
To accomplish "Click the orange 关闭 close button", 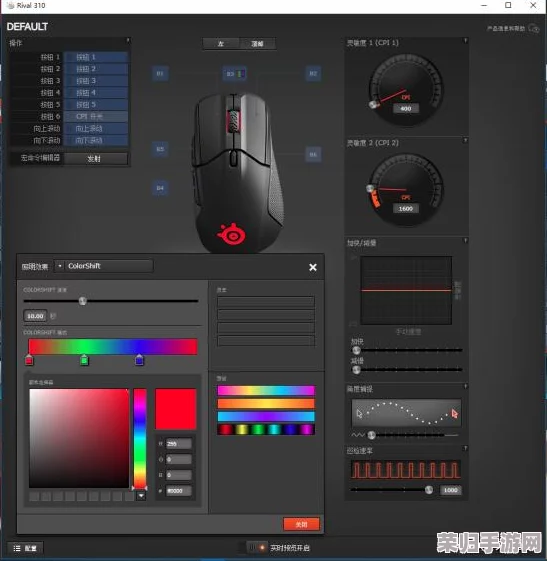I will (x=301, y=525).
